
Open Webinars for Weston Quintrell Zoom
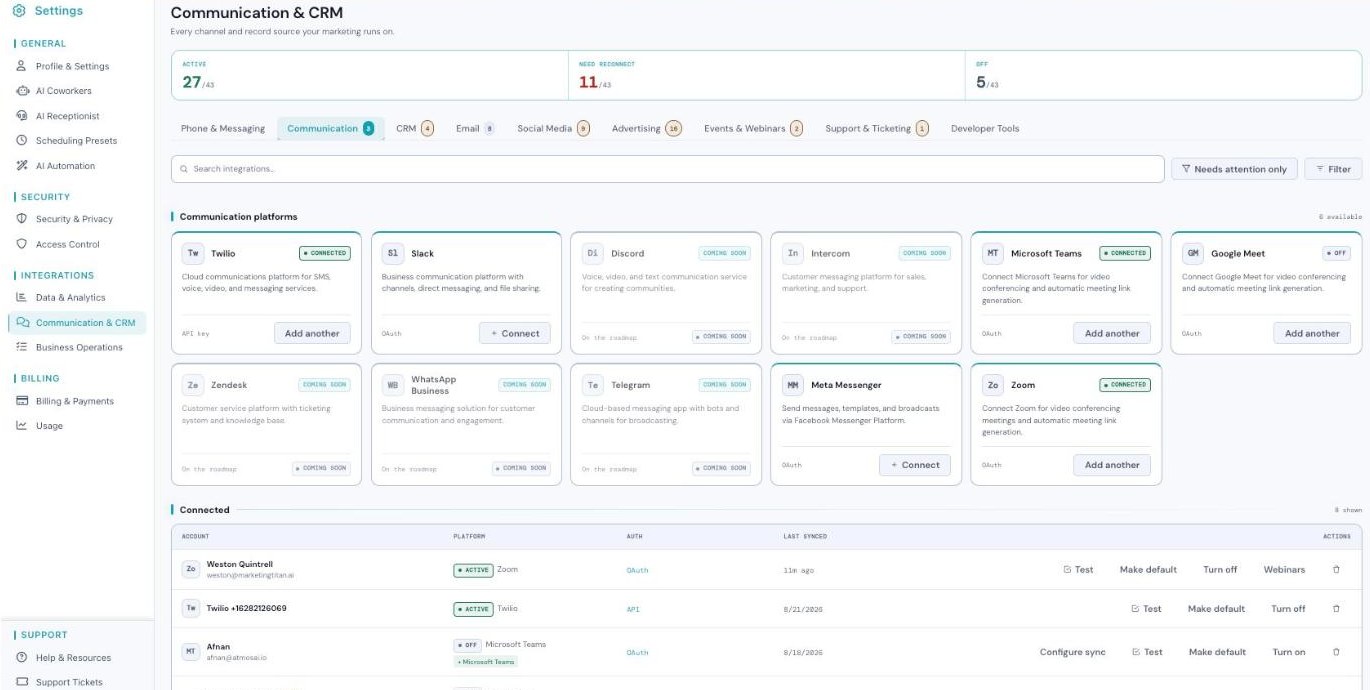click(x=1284, y=569)
